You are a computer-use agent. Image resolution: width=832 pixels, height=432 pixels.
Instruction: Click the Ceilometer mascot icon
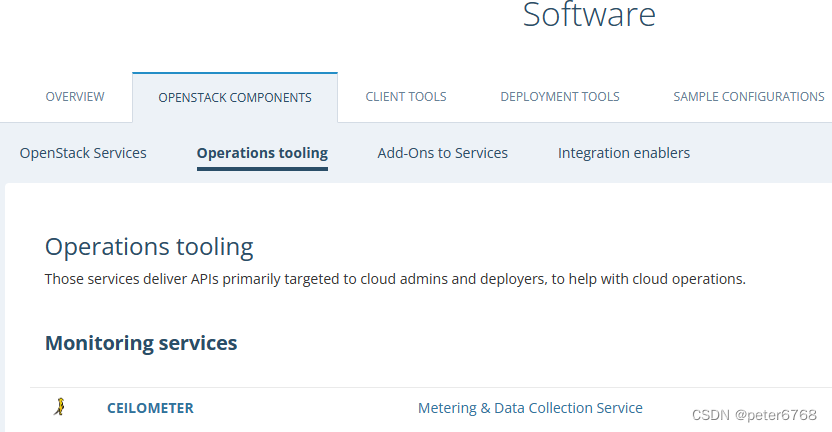click(x=60, y=407)
